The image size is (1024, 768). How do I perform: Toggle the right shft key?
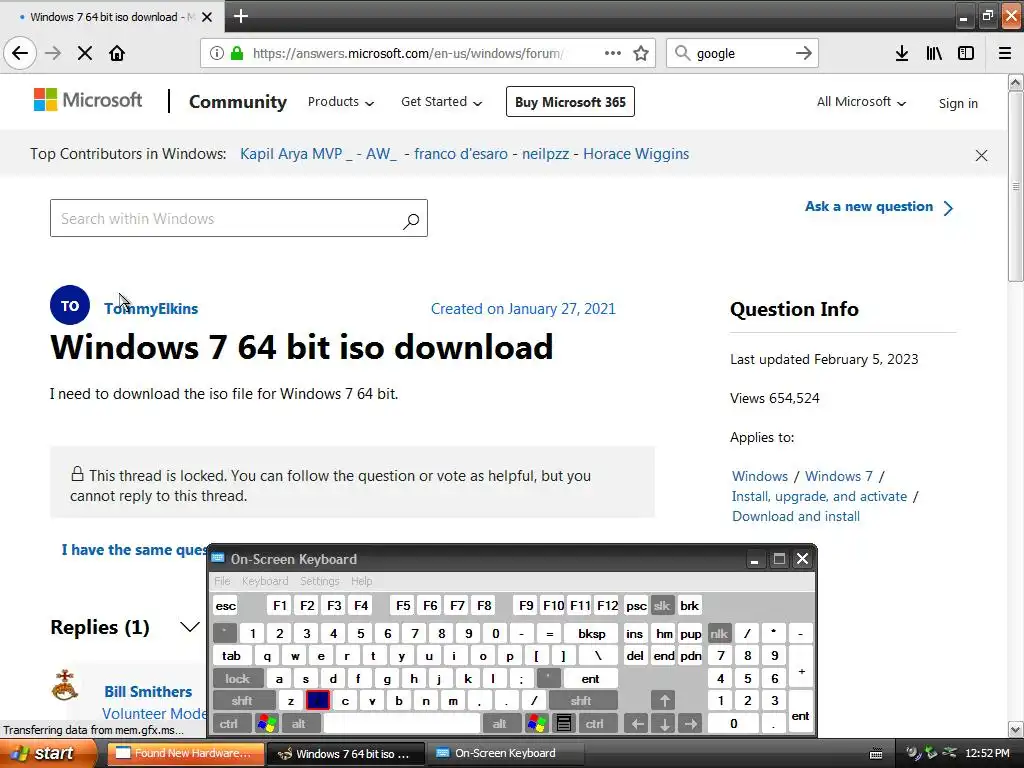581,701
